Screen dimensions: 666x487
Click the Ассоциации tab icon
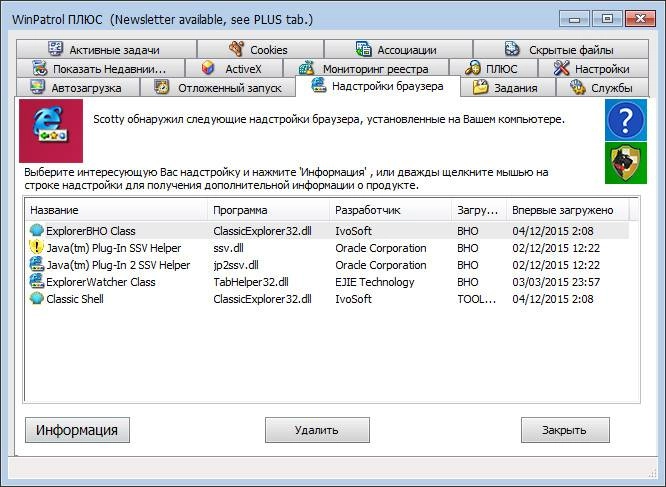(x=364, y=49)
